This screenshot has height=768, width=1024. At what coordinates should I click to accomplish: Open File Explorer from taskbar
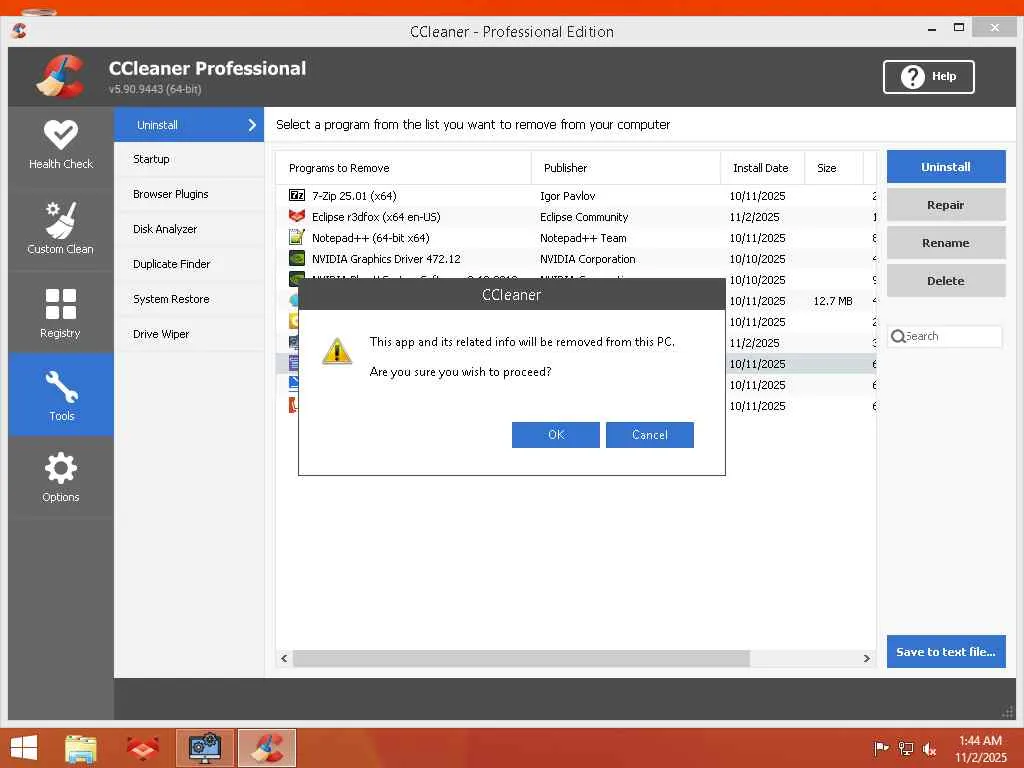click(81, 748)
